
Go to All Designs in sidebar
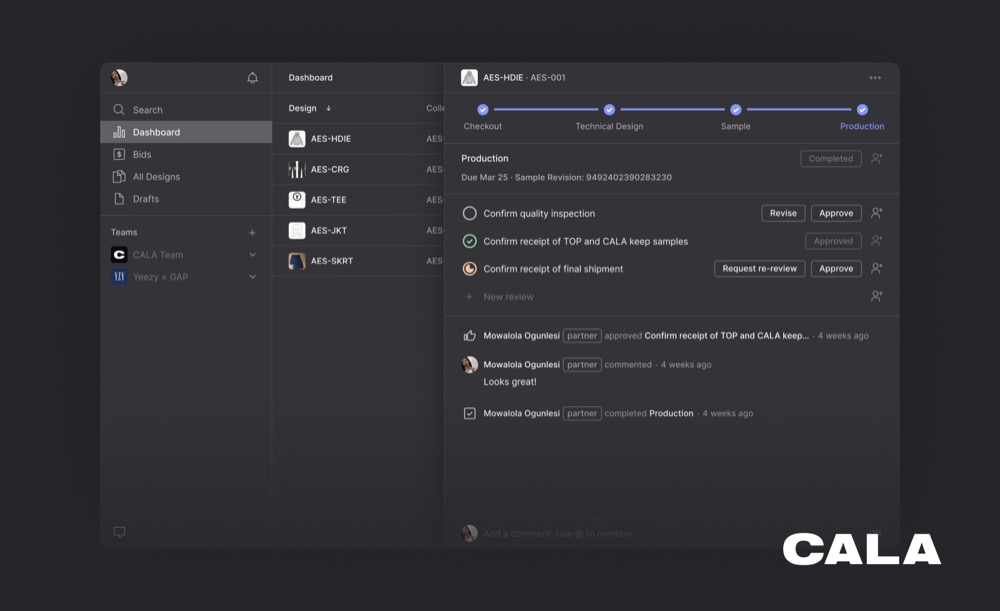[x=156, y=177]
